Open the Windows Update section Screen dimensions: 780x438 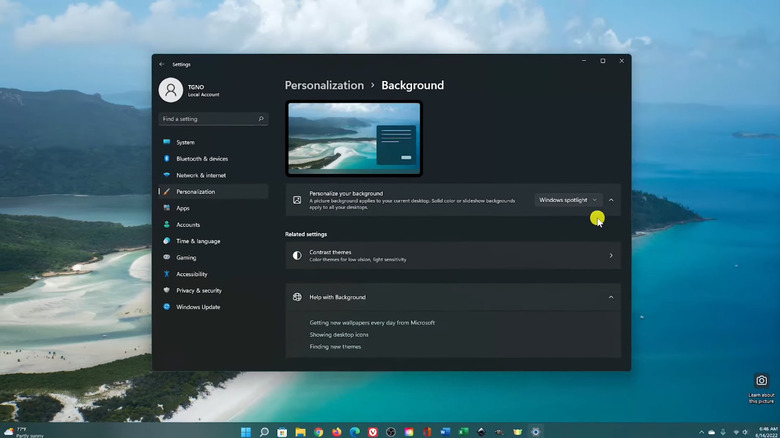pos(198,307)
